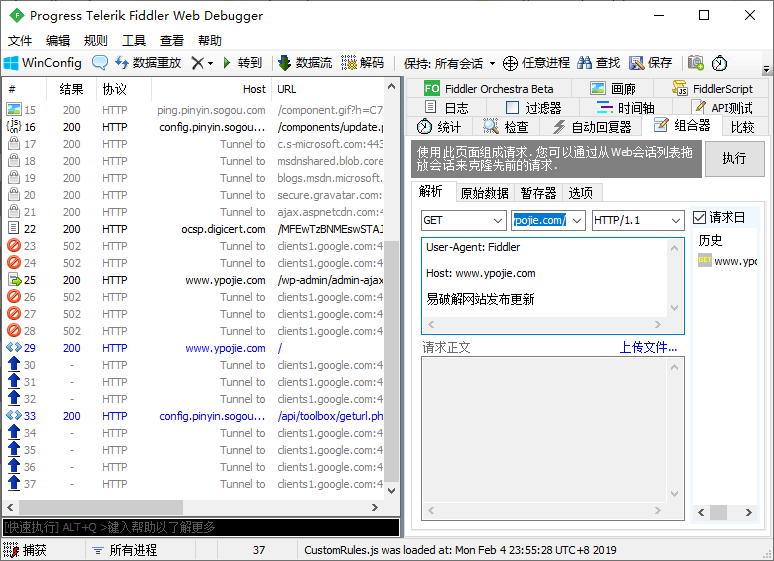
Task: Click the 上传文件... link
Action: pyautogui.click(x=648, y=347)
